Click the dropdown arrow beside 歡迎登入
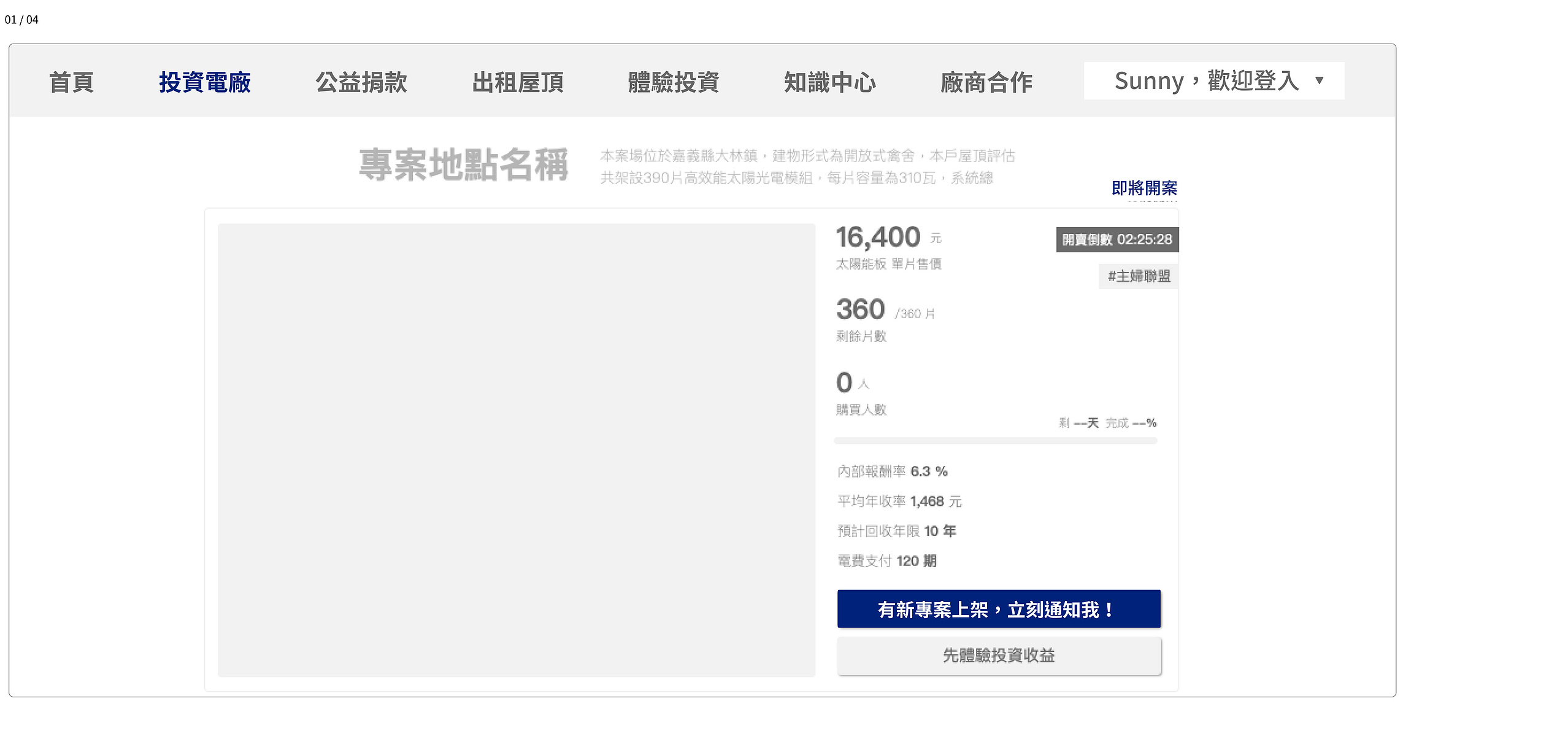Screen dimensions: 1568x736 1320,80
